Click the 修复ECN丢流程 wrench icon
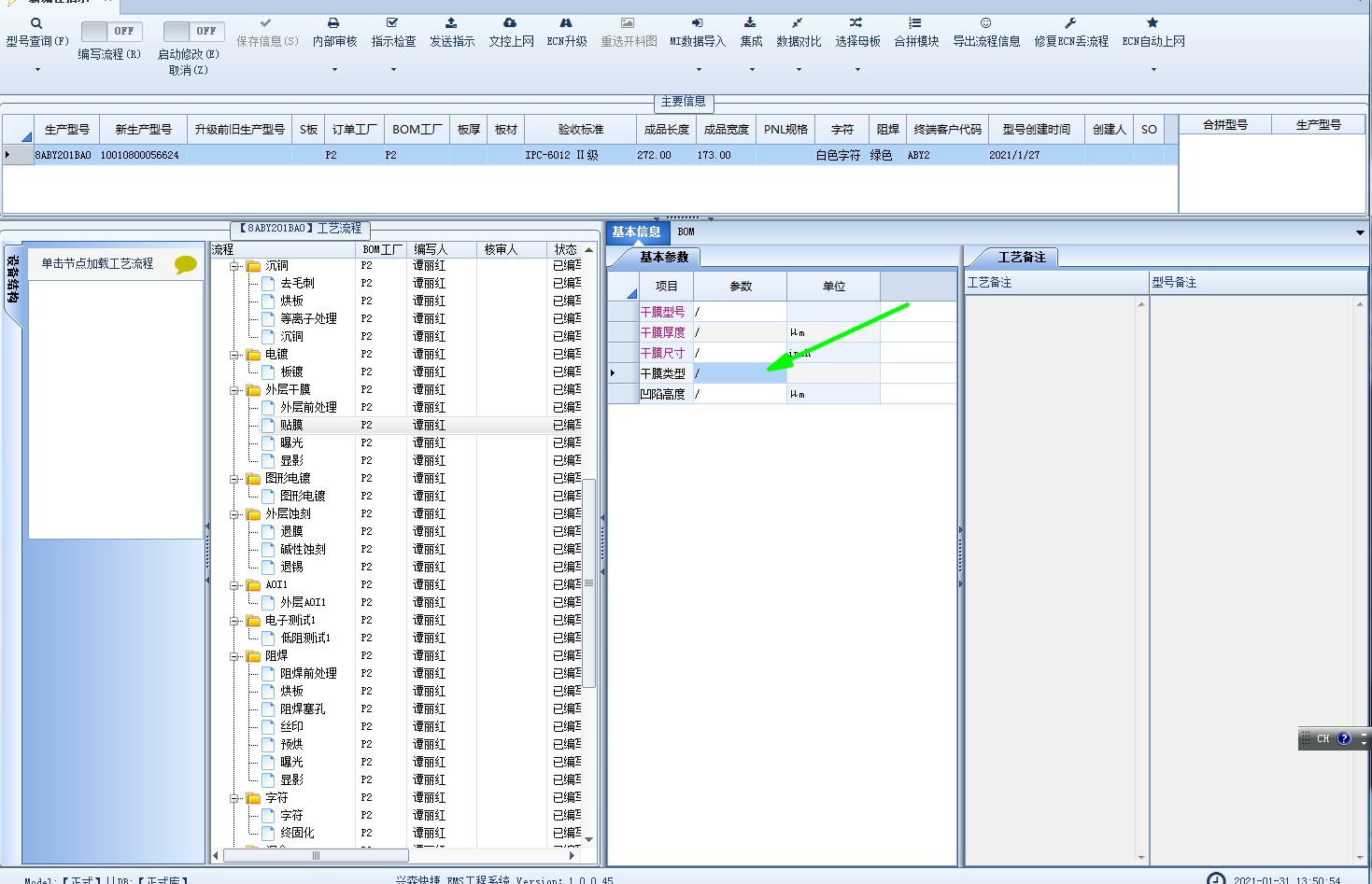The width and height of the screenshot is (1372, 884). click(x=1070, y=22)
